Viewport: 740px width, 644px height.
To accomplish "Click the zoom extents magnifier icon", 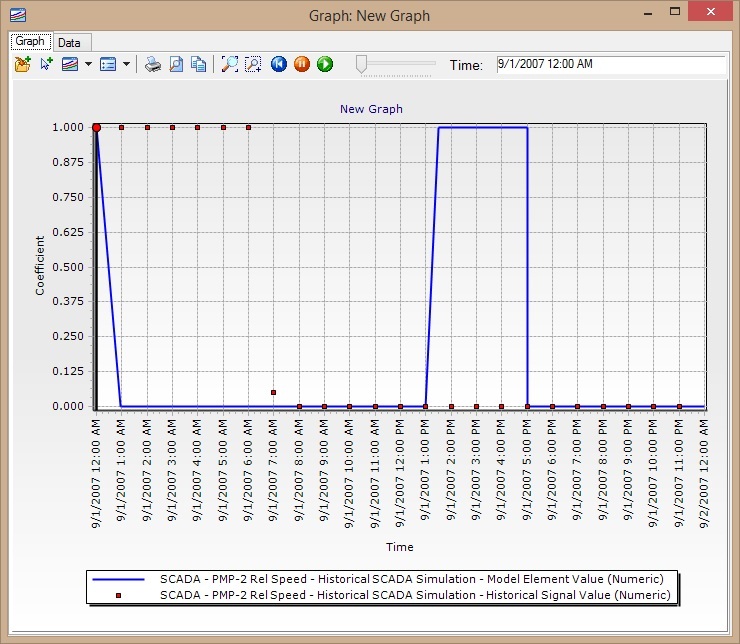I will (x=230, y=65).
